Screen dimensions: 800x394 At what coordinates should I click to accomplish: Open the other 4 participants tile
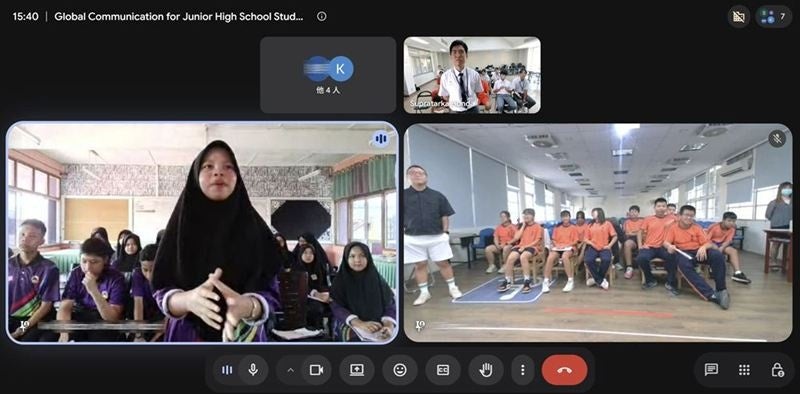click(328, 75)
